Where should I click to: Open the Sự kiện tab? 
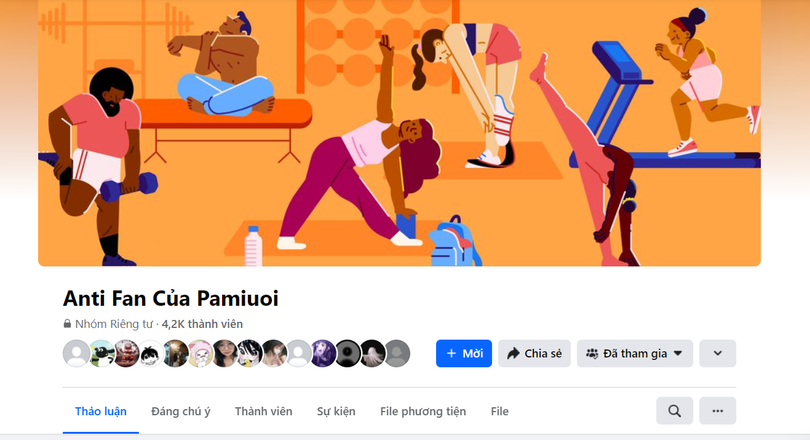pos(336,411)
